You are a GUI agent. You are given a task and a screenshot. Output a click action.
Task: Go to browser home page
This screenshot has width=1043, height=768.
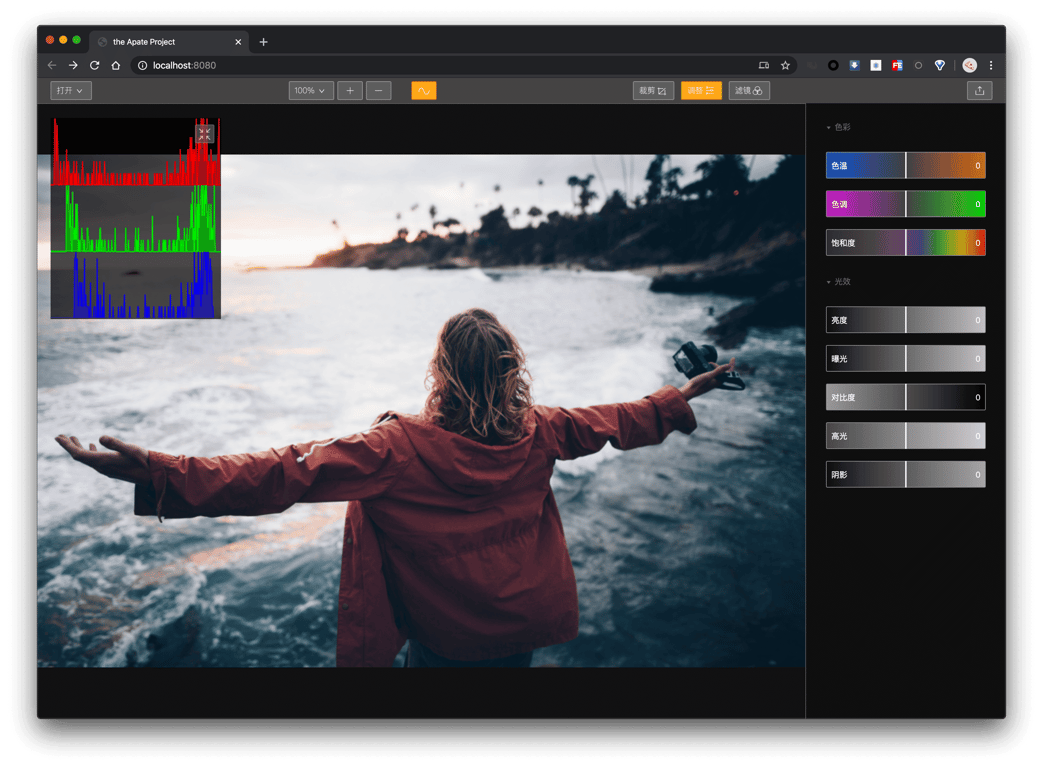coord(116,66)
